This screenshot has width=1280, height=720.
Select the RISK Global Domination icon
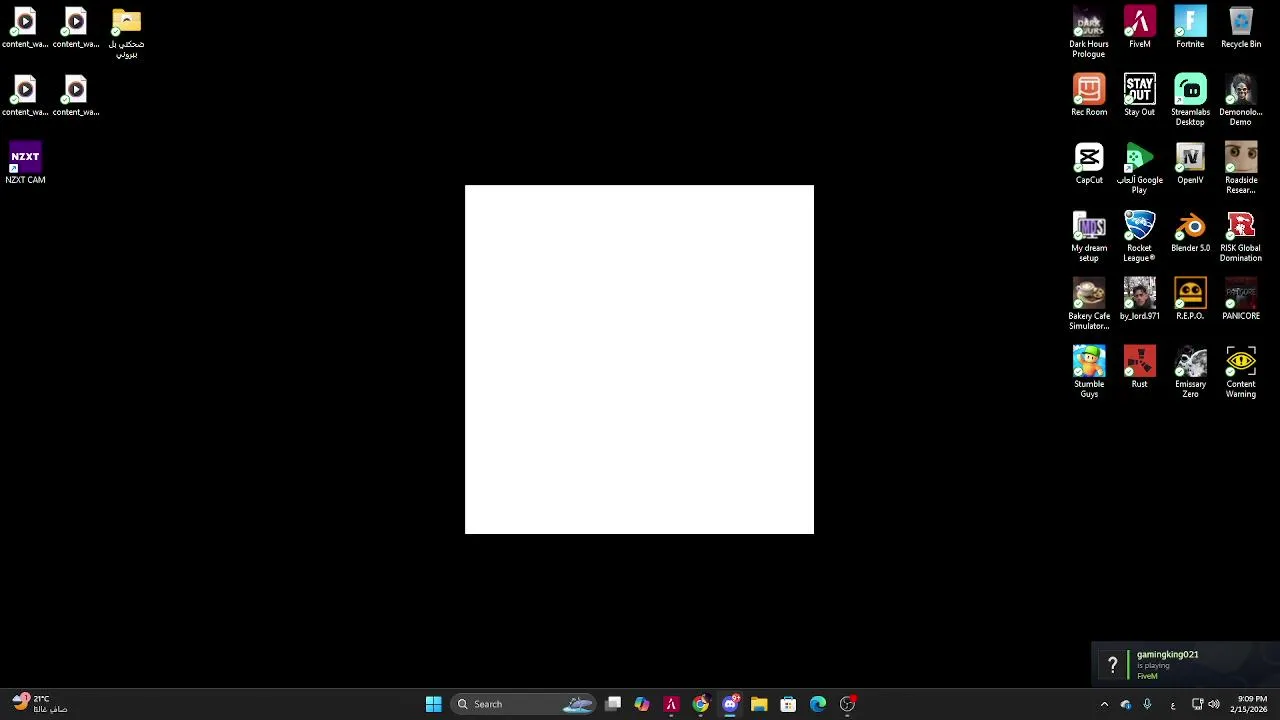tap(1241, 236)
